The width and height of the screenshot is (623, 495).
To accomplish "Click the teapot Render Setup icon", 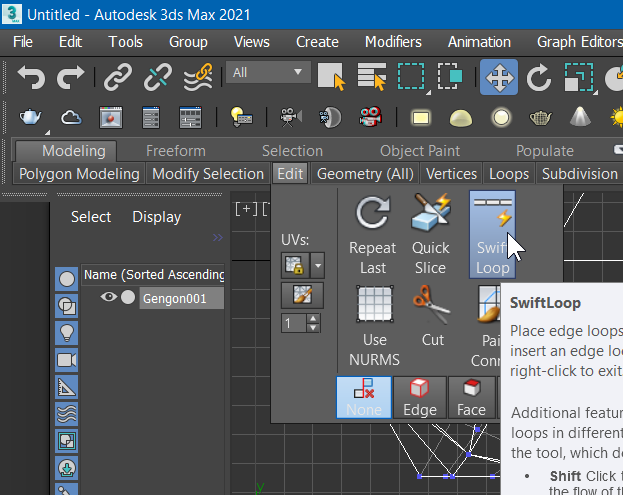I will click(31, 117).
